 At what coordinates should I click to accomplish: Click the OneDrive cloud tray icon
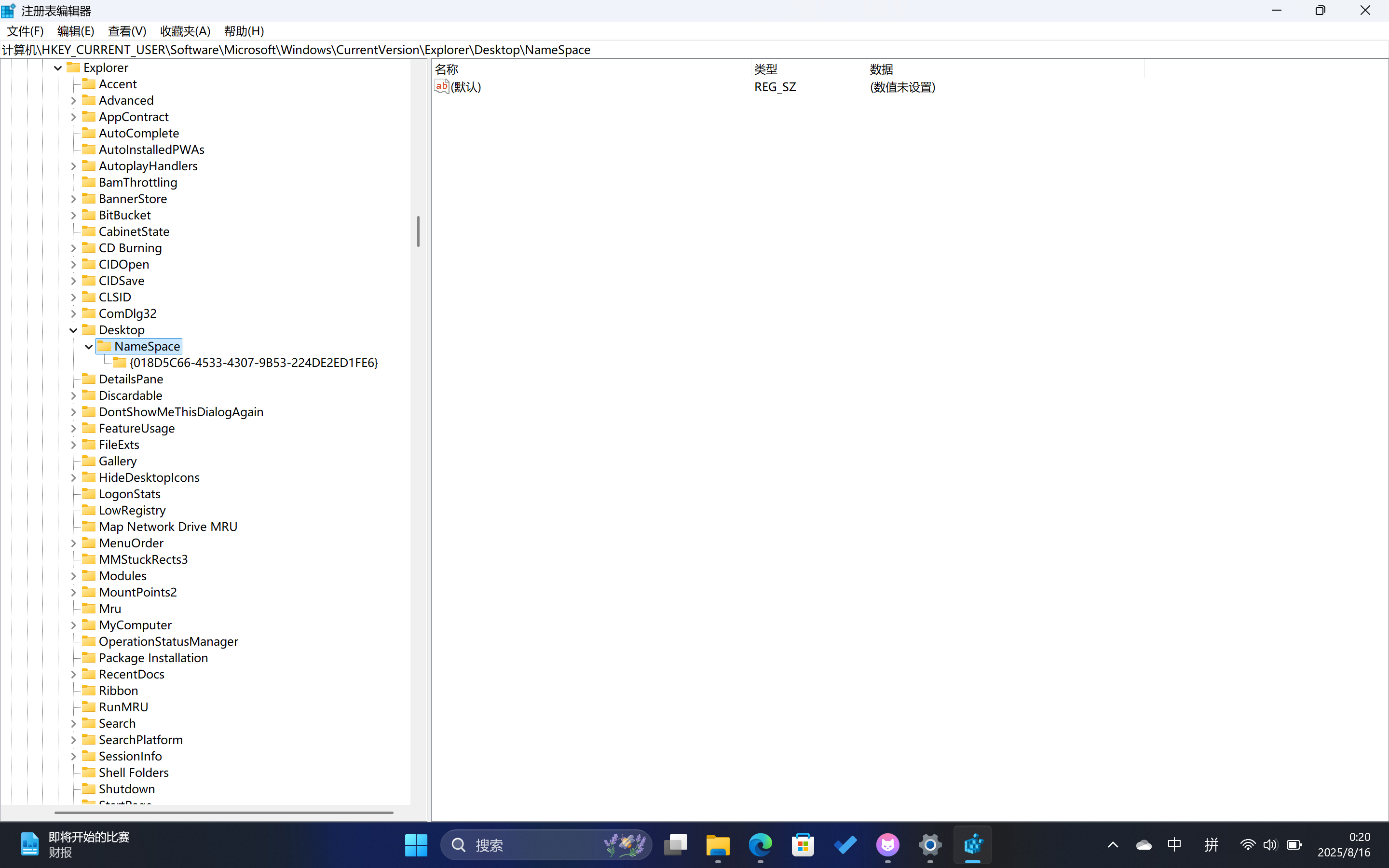click(1144, 844)
